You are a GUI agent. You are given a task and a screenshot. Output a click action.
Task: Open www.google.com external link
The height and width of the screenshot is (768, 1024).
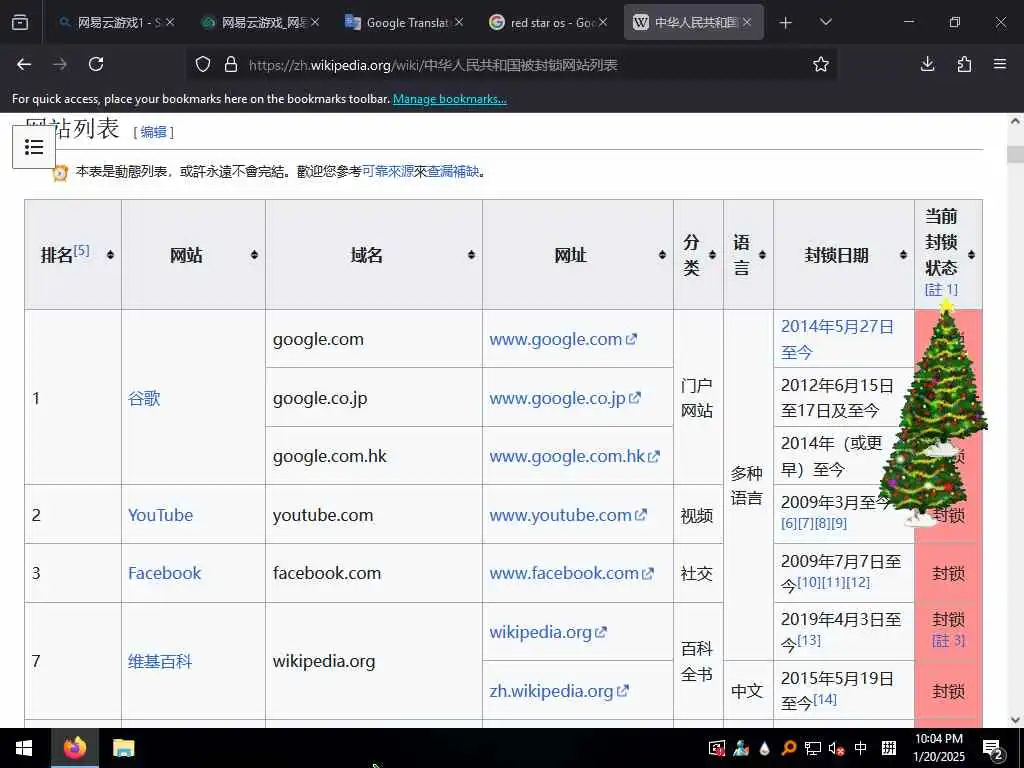point(562,339)
